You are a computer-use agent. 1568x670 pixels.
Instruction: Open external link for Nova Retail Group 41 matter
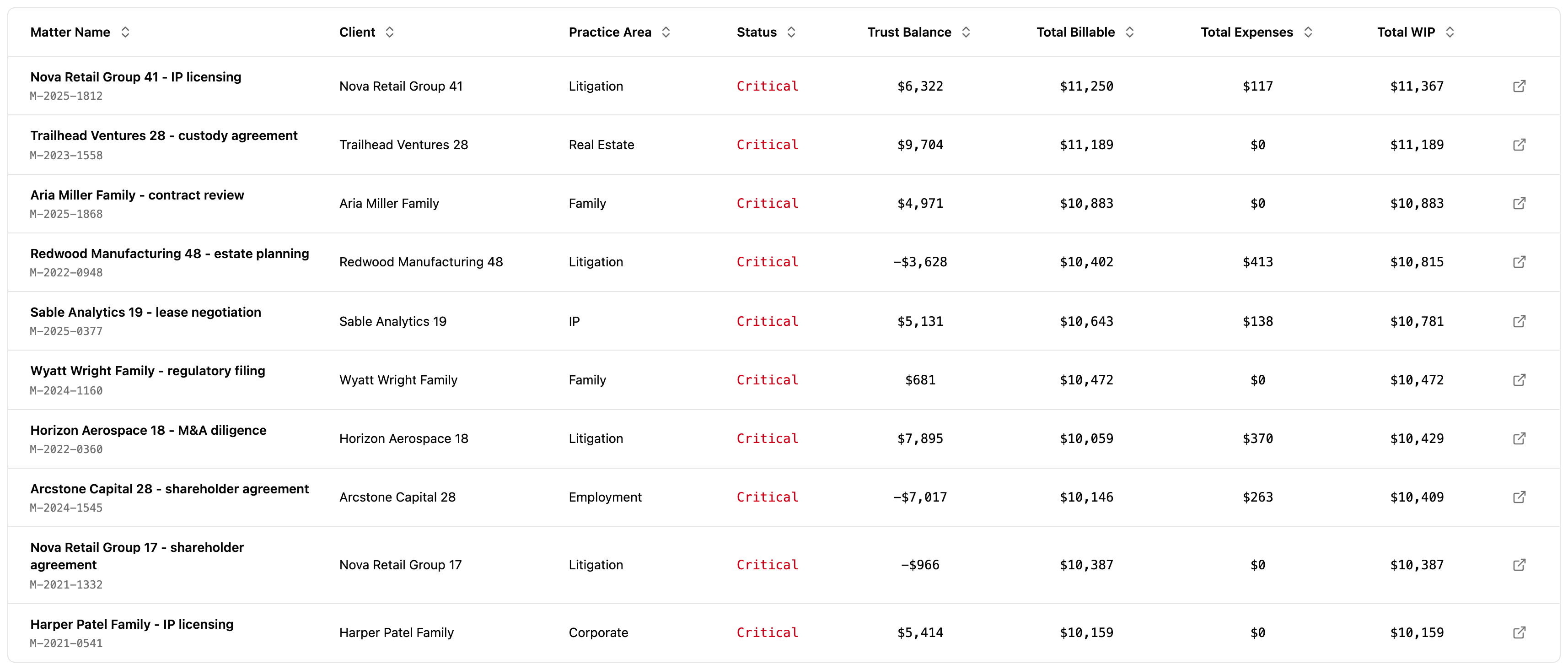point(1520,86)
